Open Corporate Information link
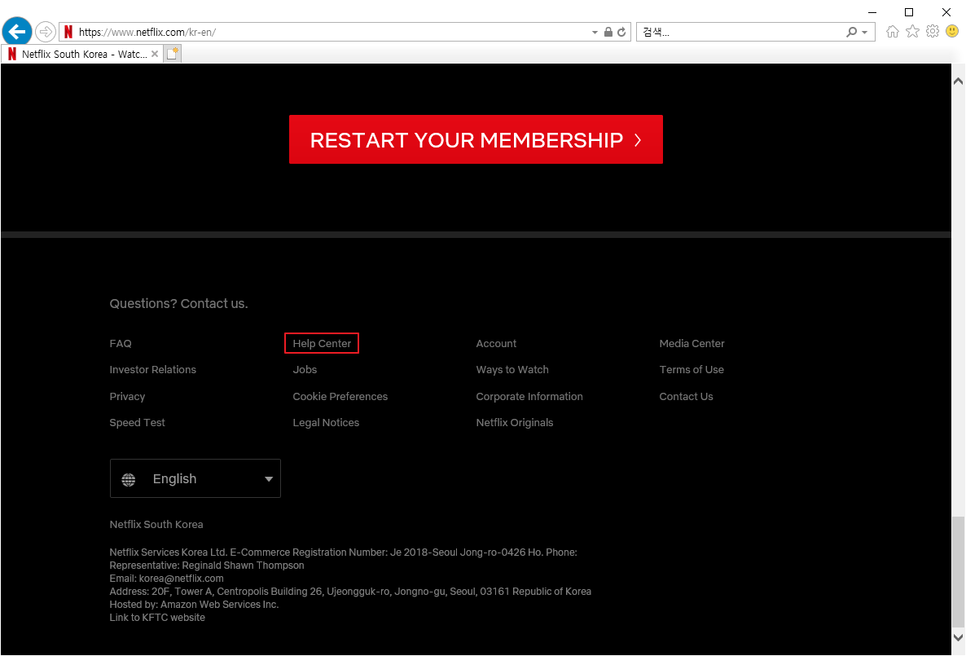 [x=529, y=397]
